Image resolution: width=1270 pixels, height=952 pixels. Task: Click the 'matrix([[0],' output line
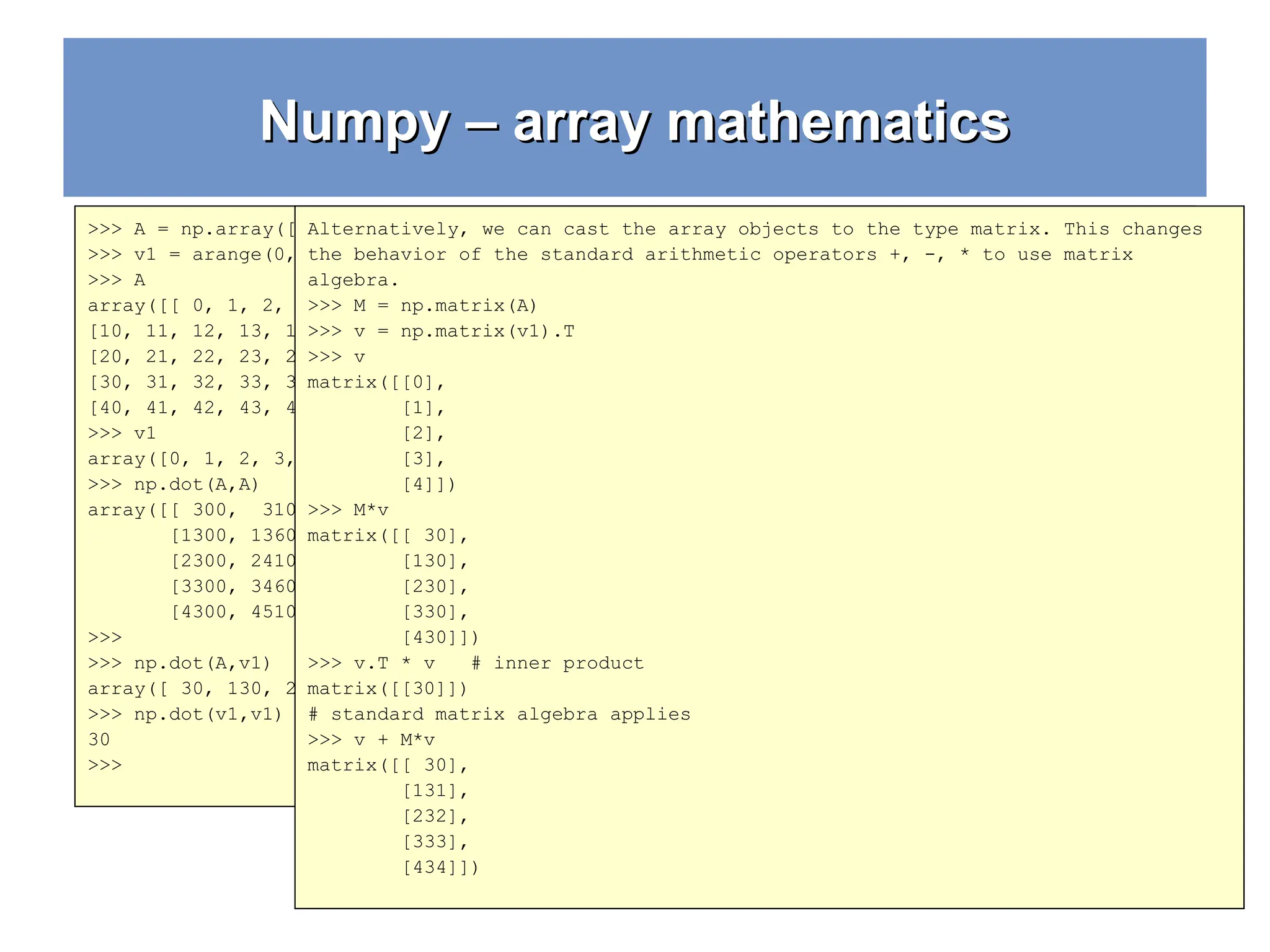(x=376, y=382)
